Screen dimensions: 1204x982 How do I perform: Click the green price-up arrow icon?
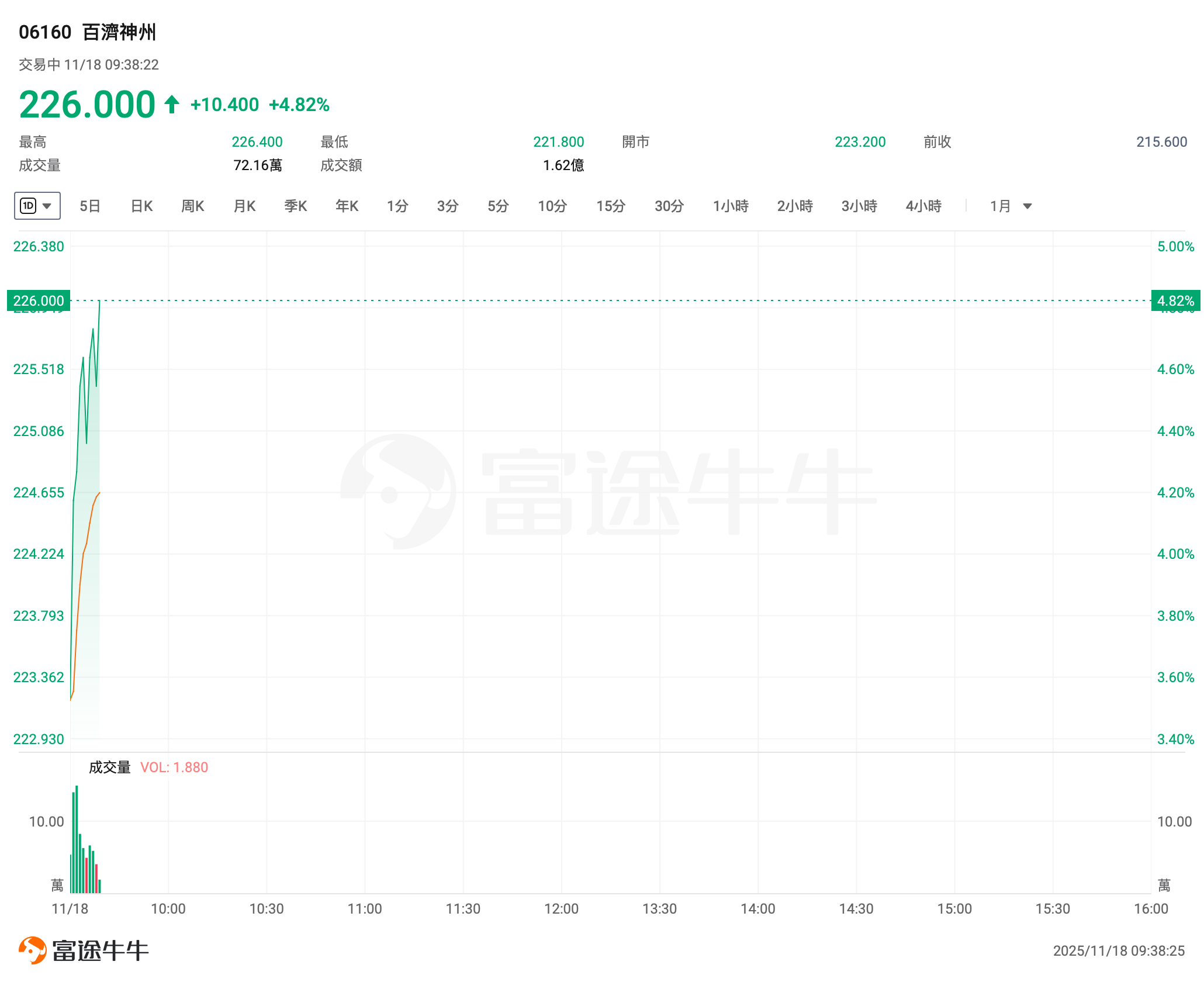[172, 105]
